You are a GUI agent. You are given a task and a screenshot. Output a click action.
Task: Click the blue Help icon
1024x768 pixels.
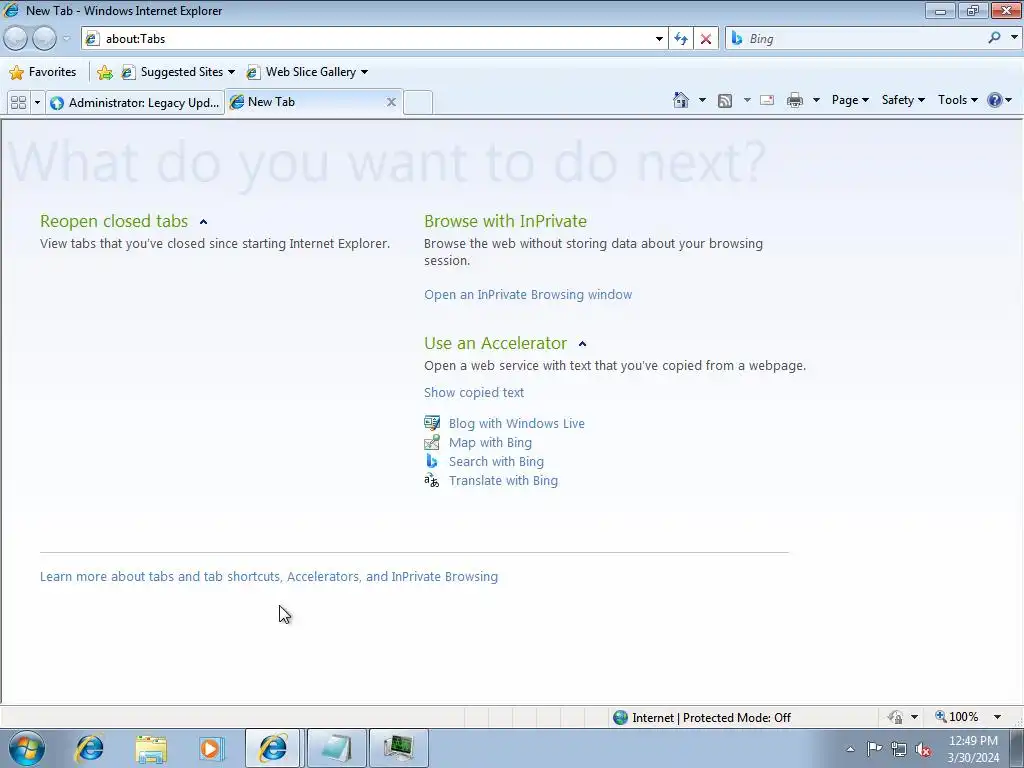(x=995, y=100)
